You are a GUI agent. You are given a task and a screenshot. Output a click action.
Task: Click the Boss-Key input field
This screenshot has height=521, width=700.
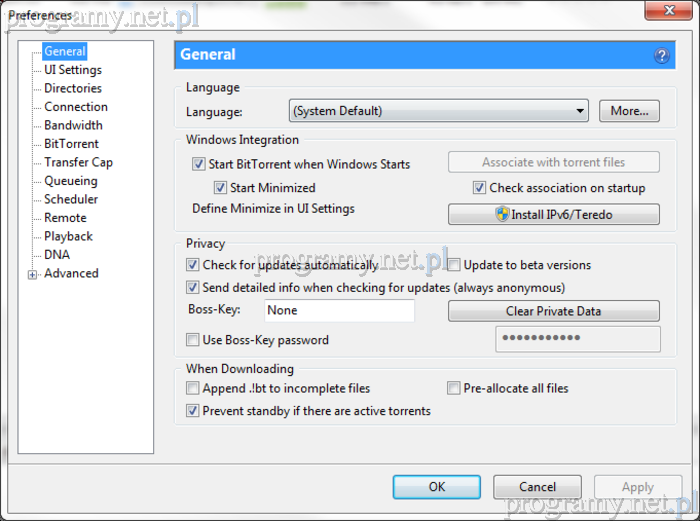[x=339, y=311]
